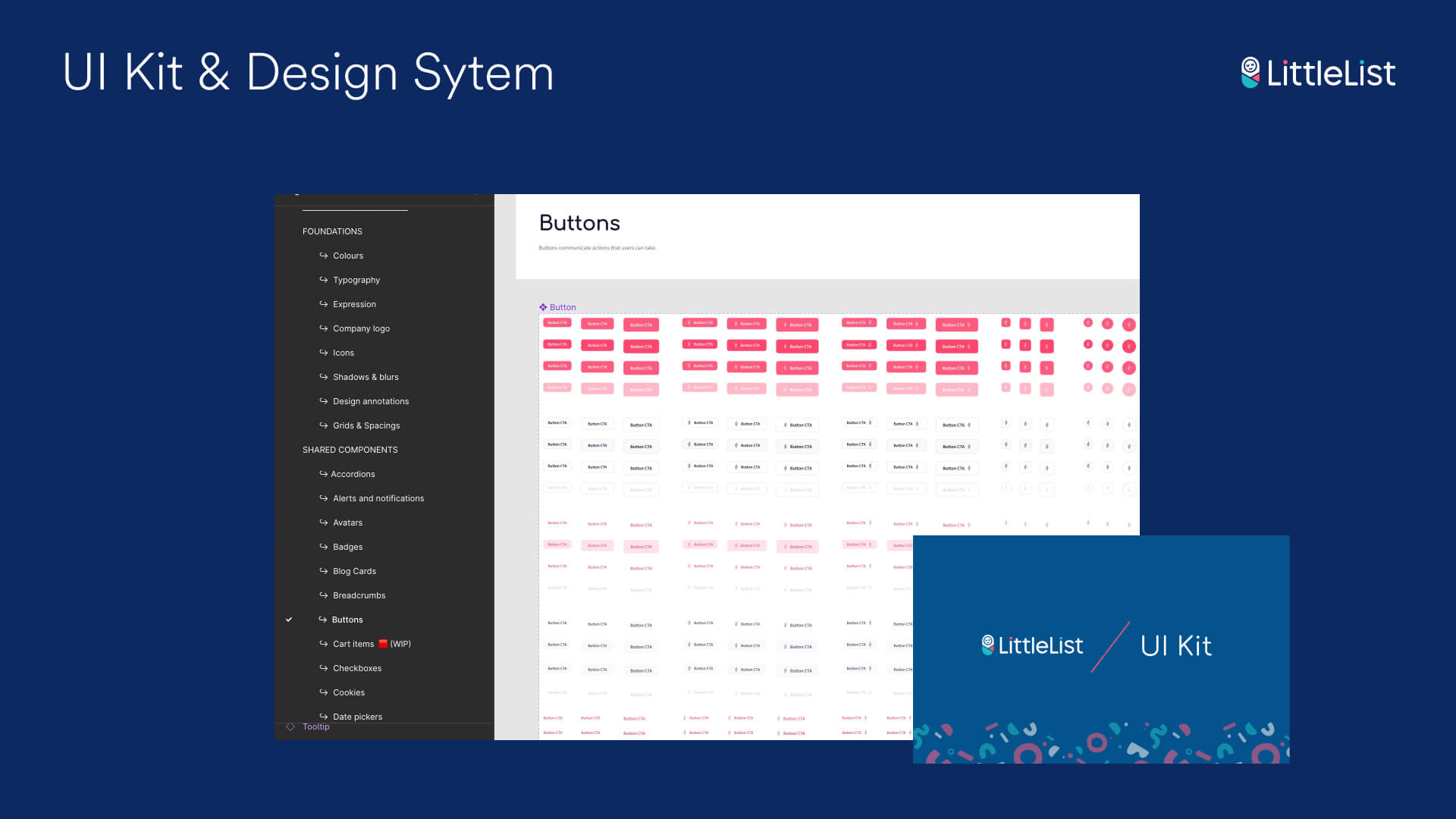
Task: Click the Tooltip diamond icon
Action: click(x=290, y=726)
